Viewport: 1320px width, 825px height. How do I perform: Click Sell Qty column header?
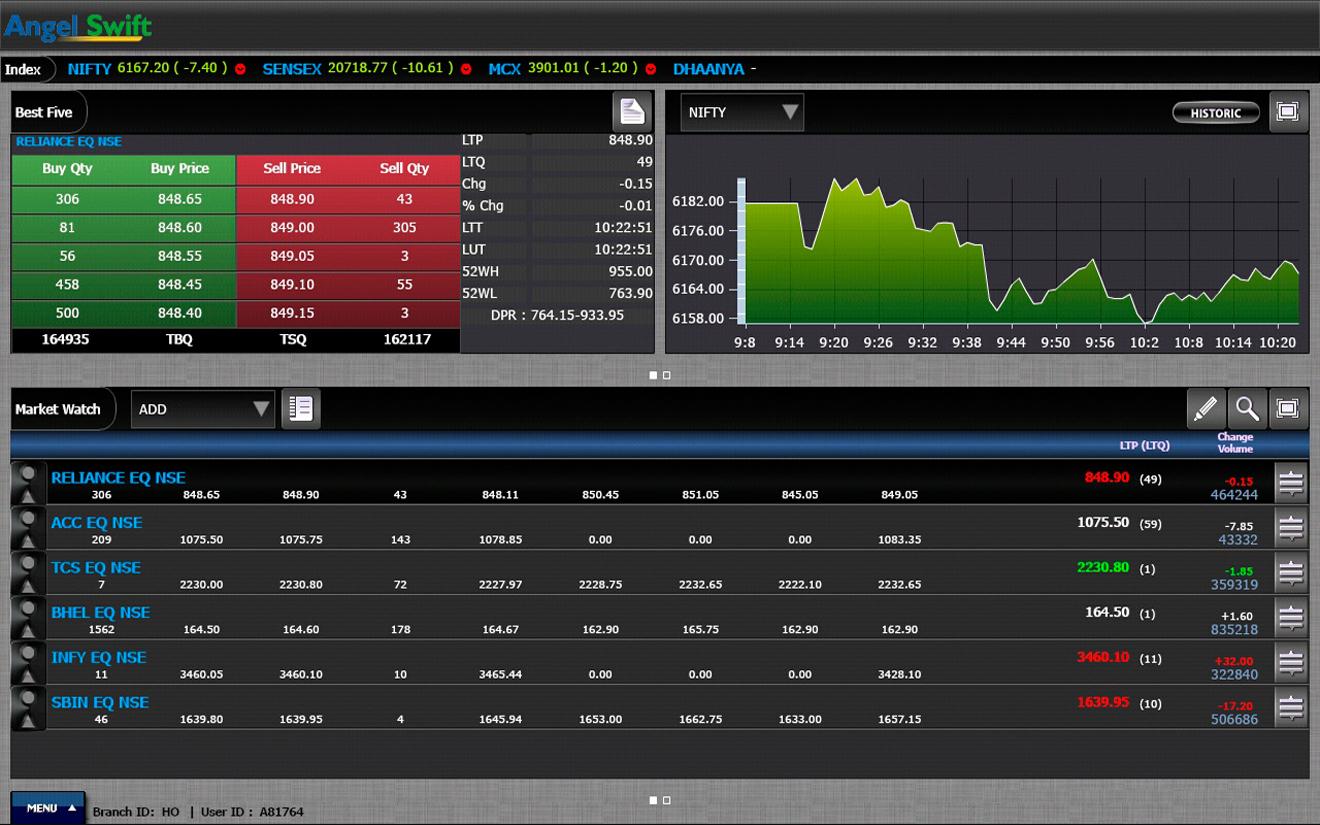[x=404, y=169]
